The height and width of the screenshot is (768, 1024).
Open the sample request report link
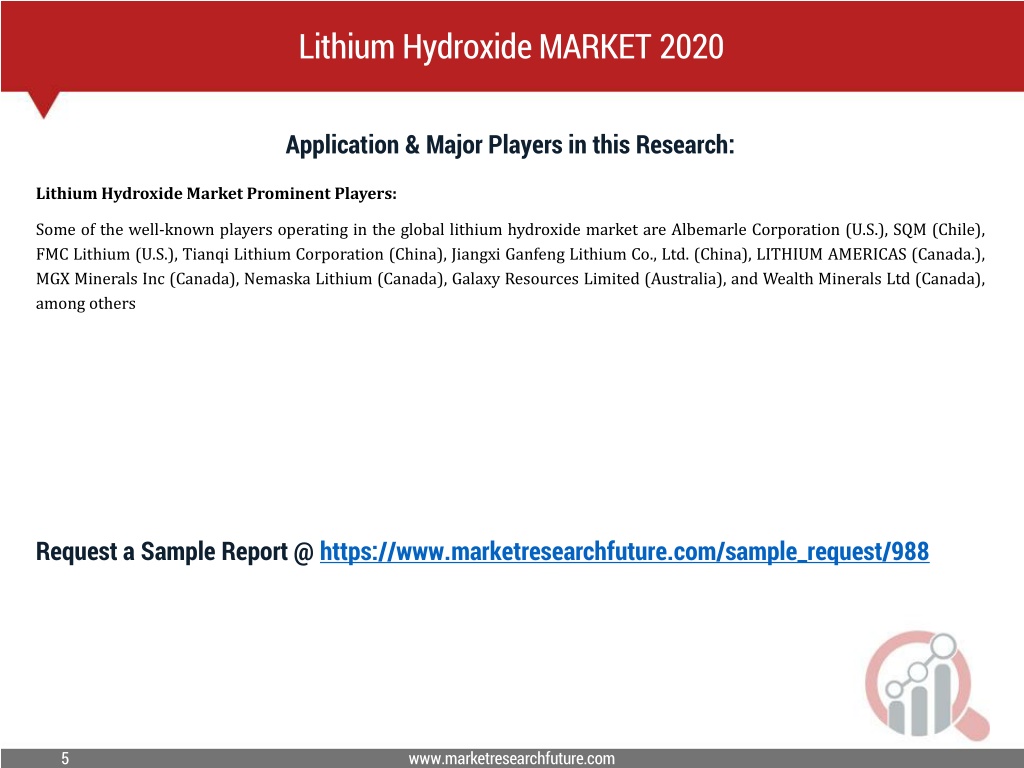pyautogui.click(x=624, y=552)
